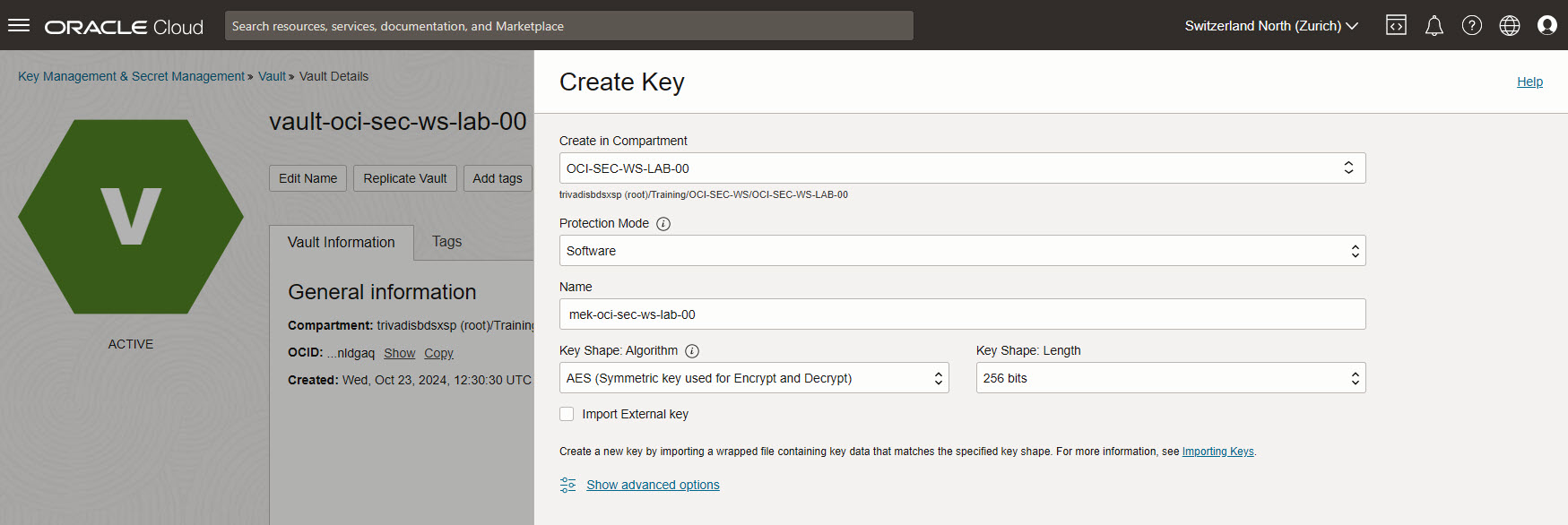Image resolution: width=1568 pixels, height=525 pixels.
Task: Focus the top search resources field
Action: [x=569, y=26]
